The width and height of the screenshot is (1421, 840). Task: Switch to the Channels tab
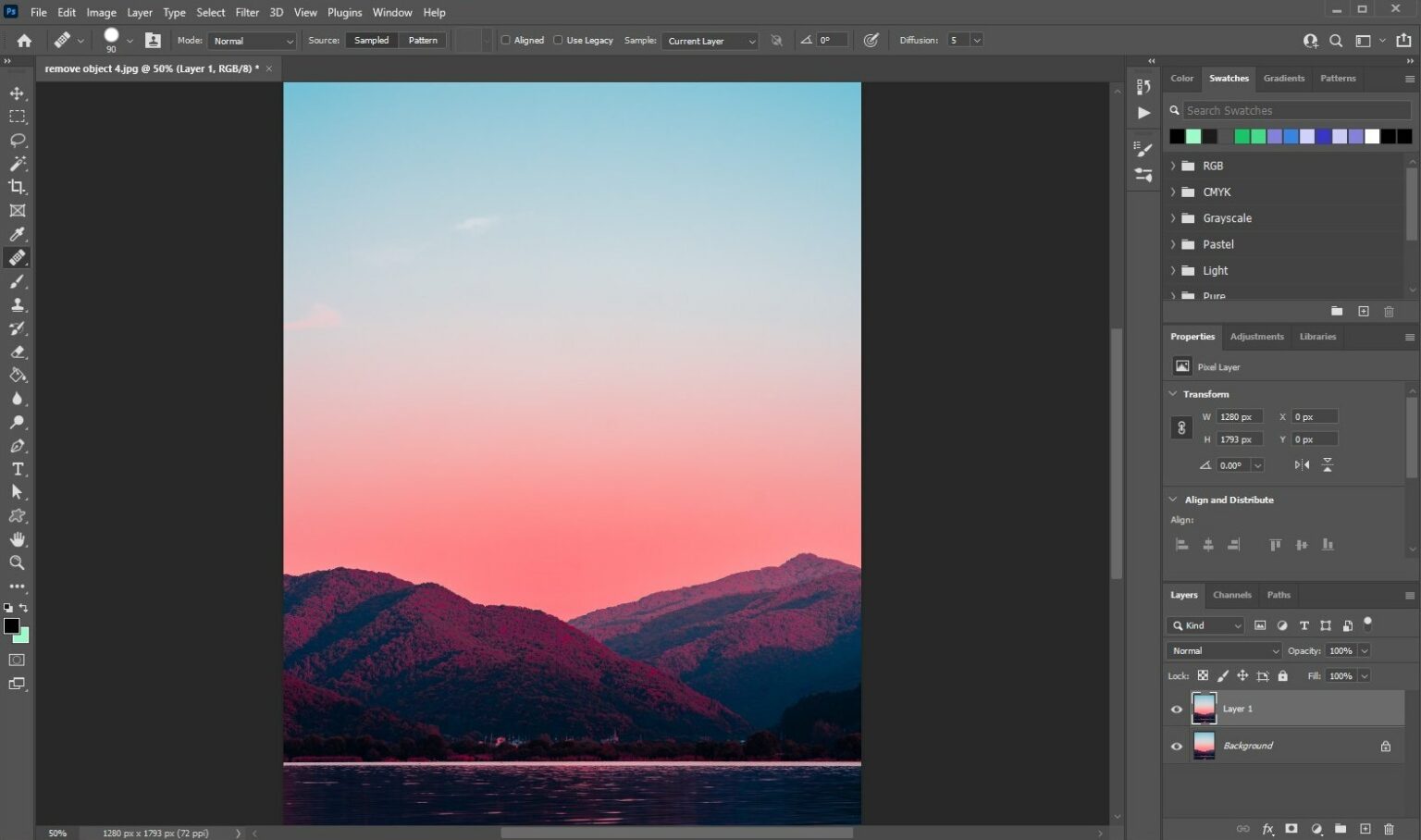[x=1231, y=595]
